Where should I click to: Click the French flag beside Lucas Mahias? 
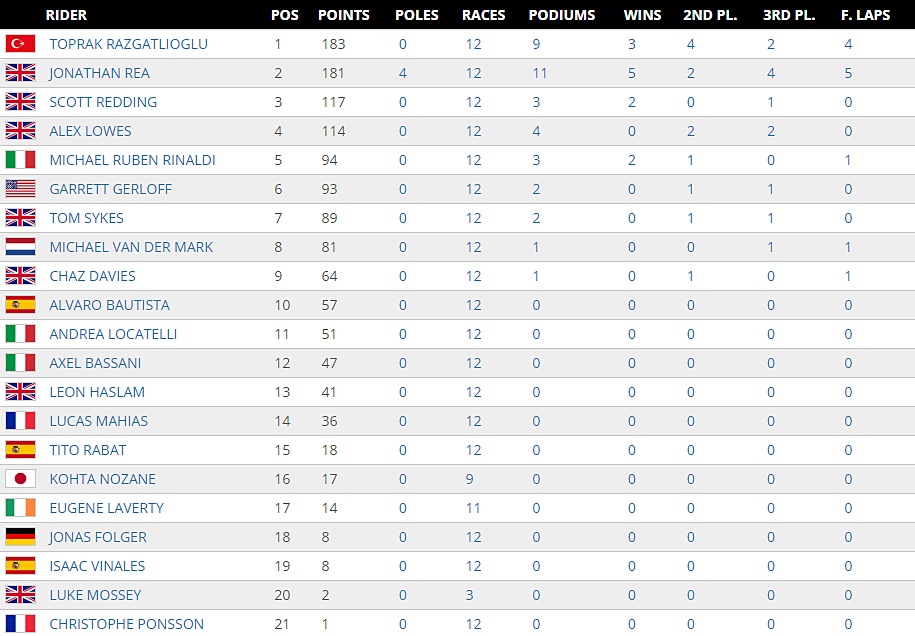click(20, 421)
